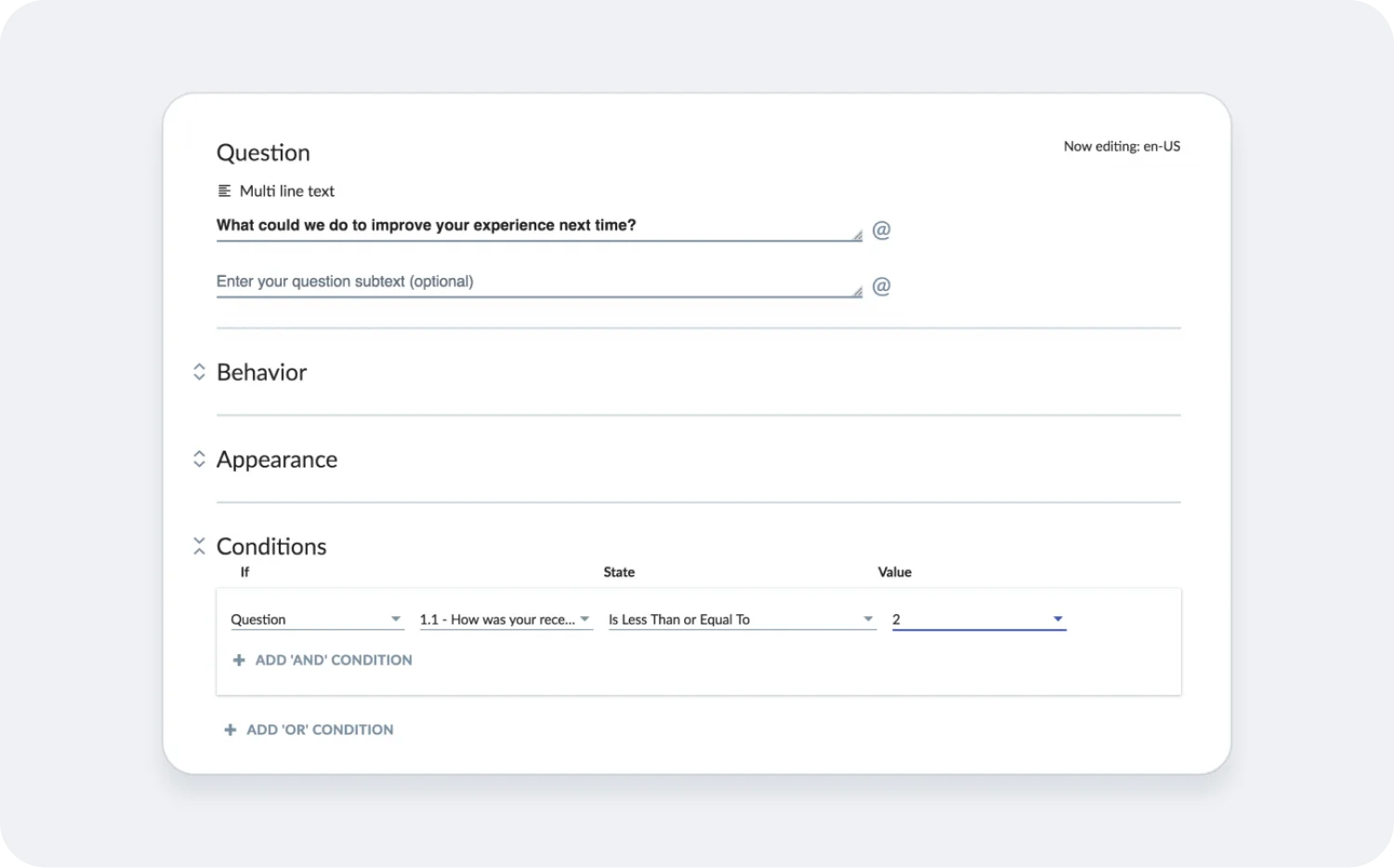Click the resize grip on the question text field

tap(856, 235)
